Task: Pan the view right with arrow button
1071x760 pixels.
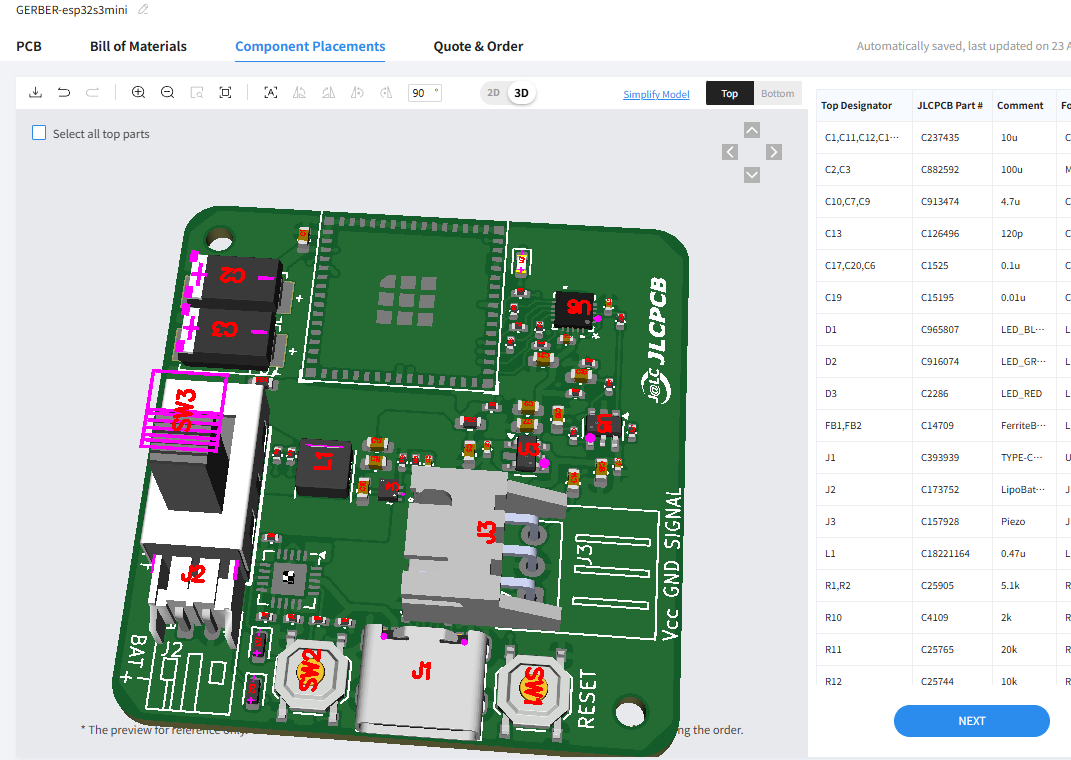Action: pyautogui.click(x=774, y=152)
